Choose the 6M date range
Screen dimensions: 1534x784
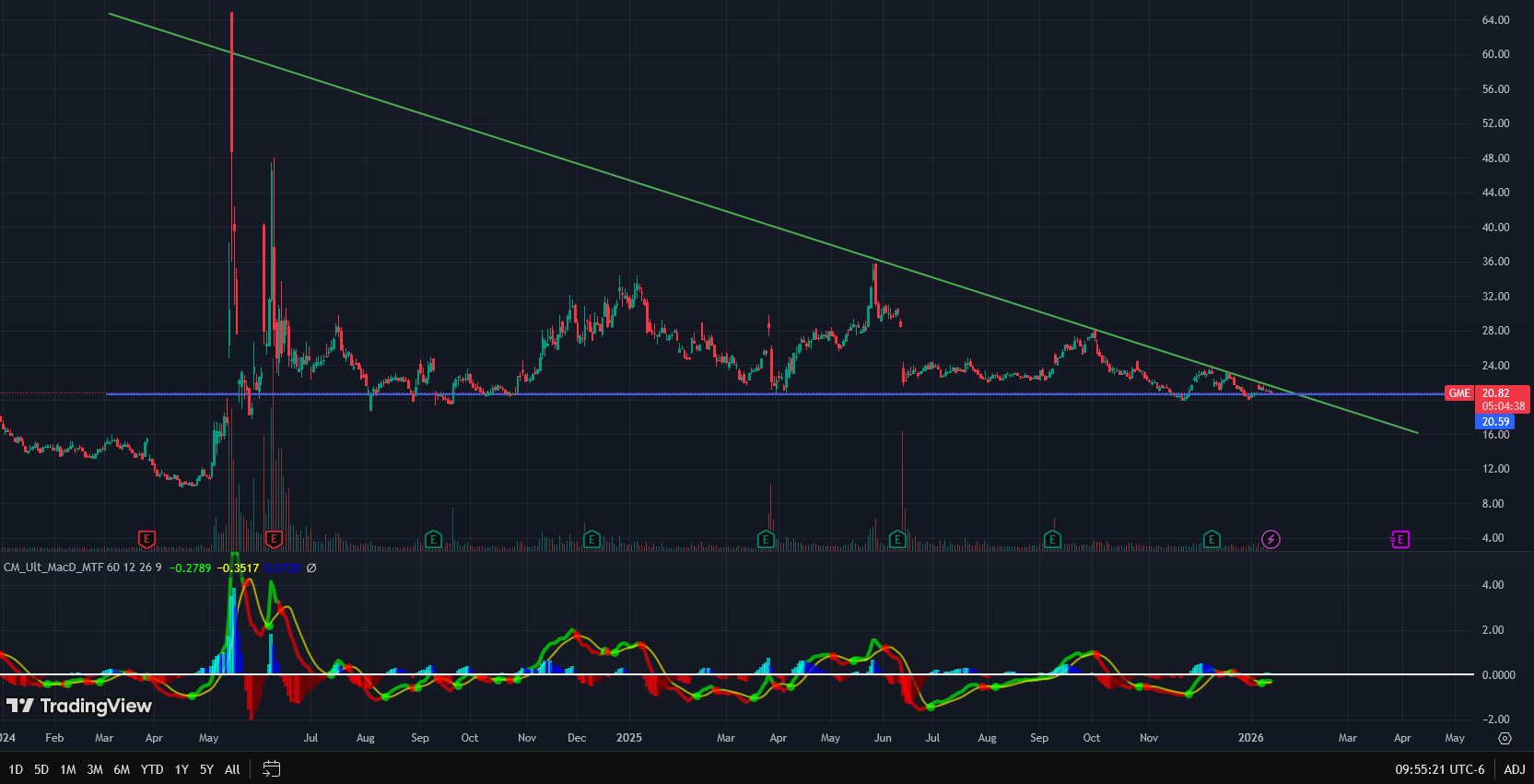pyautogui.click(x=122, y=769)
